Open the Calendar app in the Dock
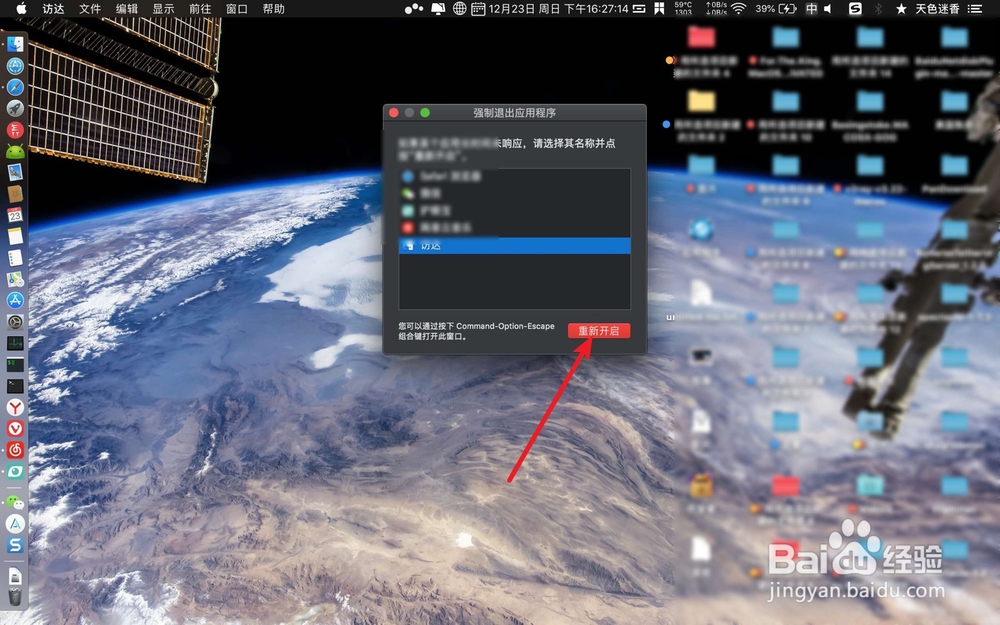Image resolution: width=1000 pixels, height=625 pixels. [15, 214]
